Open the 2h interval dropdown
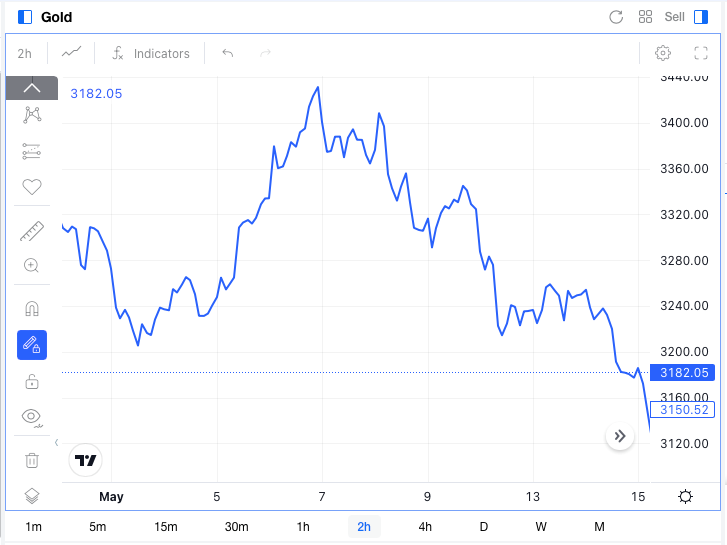This screenshot has width=727, height=545. click(25, 54)
